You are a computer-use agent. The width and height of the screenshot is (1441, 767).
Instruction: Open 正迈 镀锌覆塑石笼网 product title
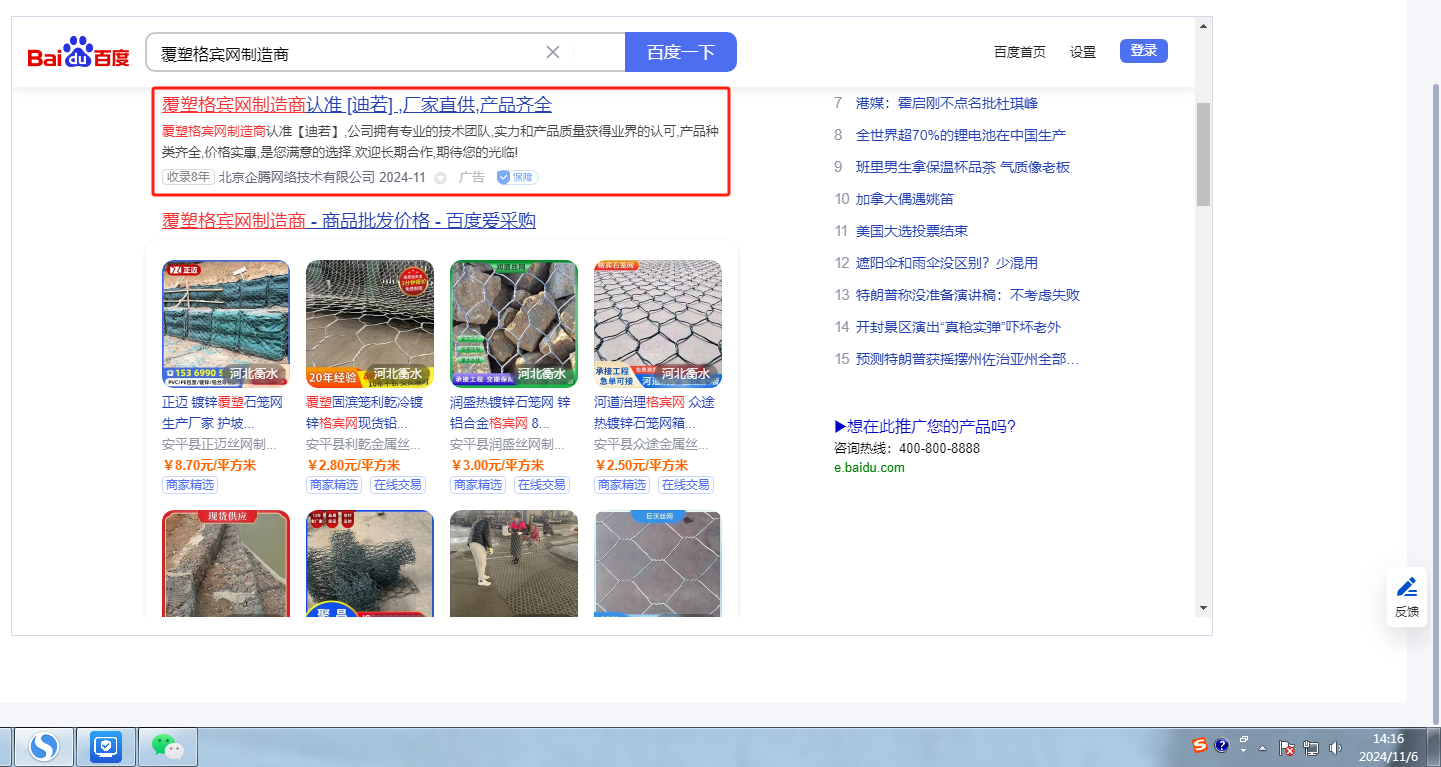[222, 412]
